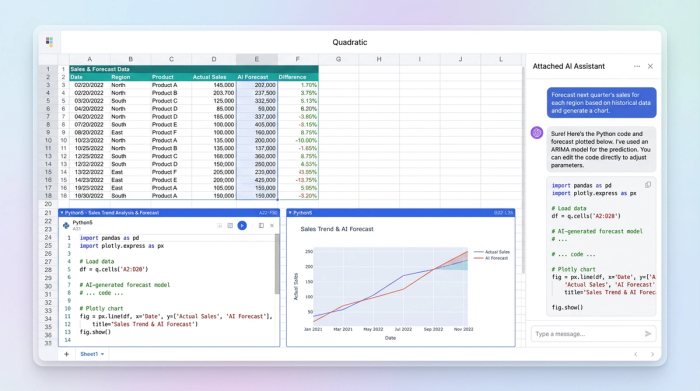Select row 20 header
The width and height of the screenshot is (700, 391).
coord(48,204)
